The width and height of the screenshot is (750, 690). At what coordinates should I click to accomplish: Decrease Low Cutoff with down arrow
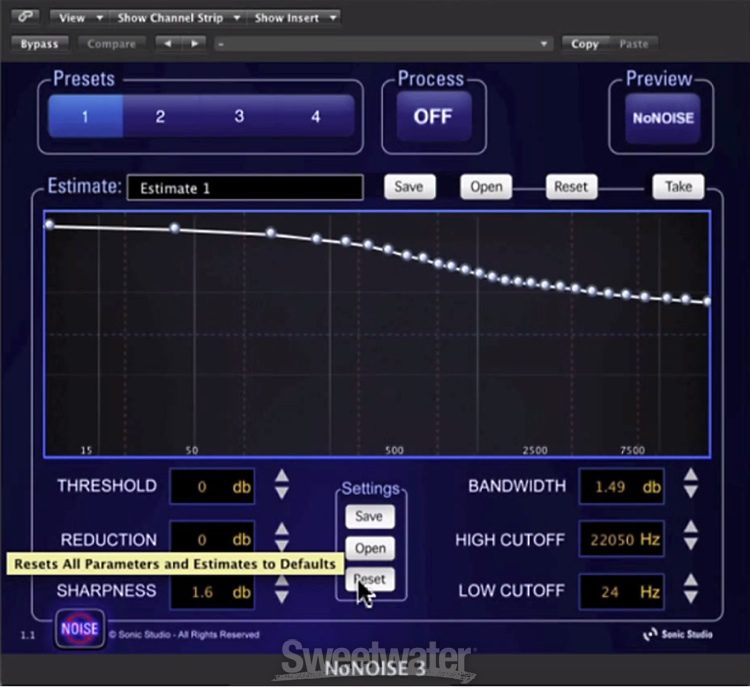pos(690,597)
